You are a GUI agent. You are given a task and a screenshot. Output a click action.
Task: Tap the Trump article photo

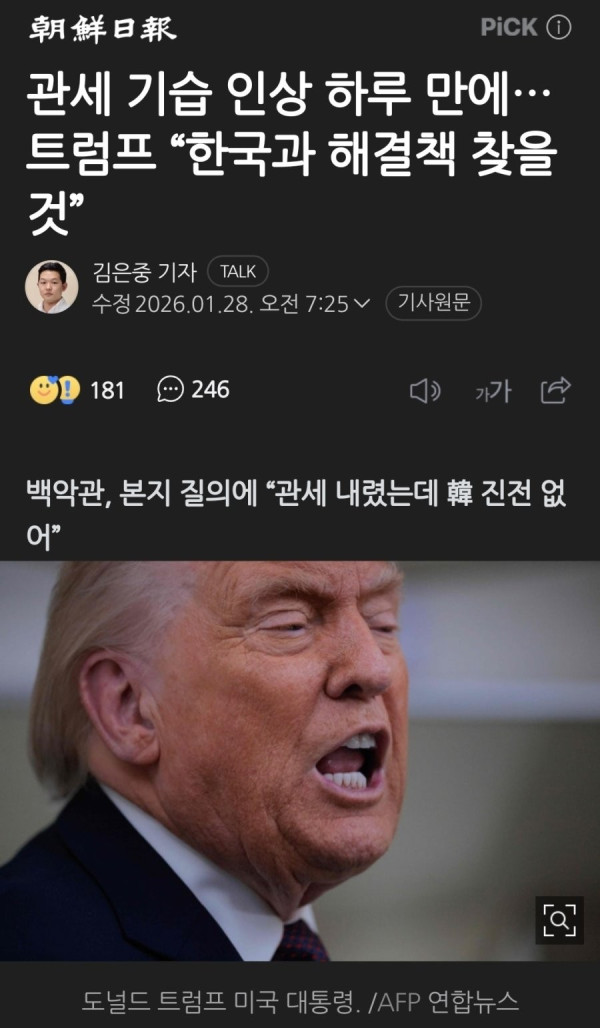tap(300, 761)
